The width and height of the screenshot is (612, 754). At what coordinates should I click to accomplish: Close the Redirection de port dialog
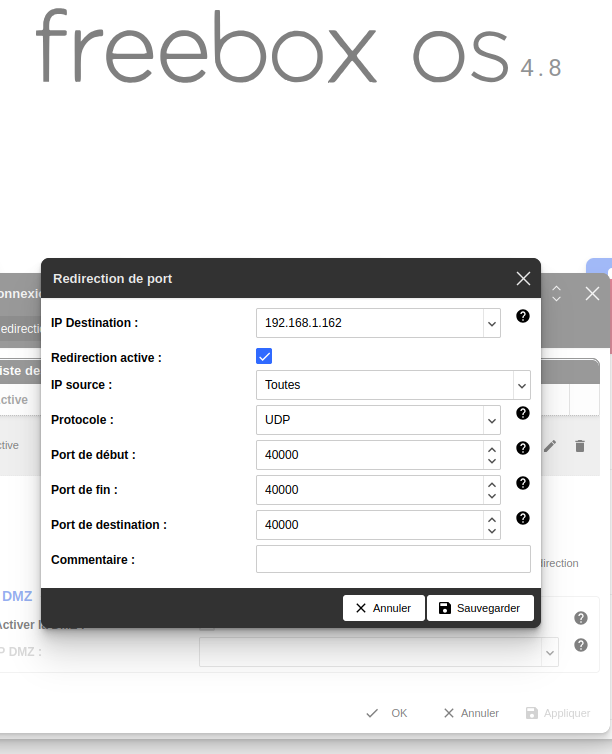click(x=523, y=278)
